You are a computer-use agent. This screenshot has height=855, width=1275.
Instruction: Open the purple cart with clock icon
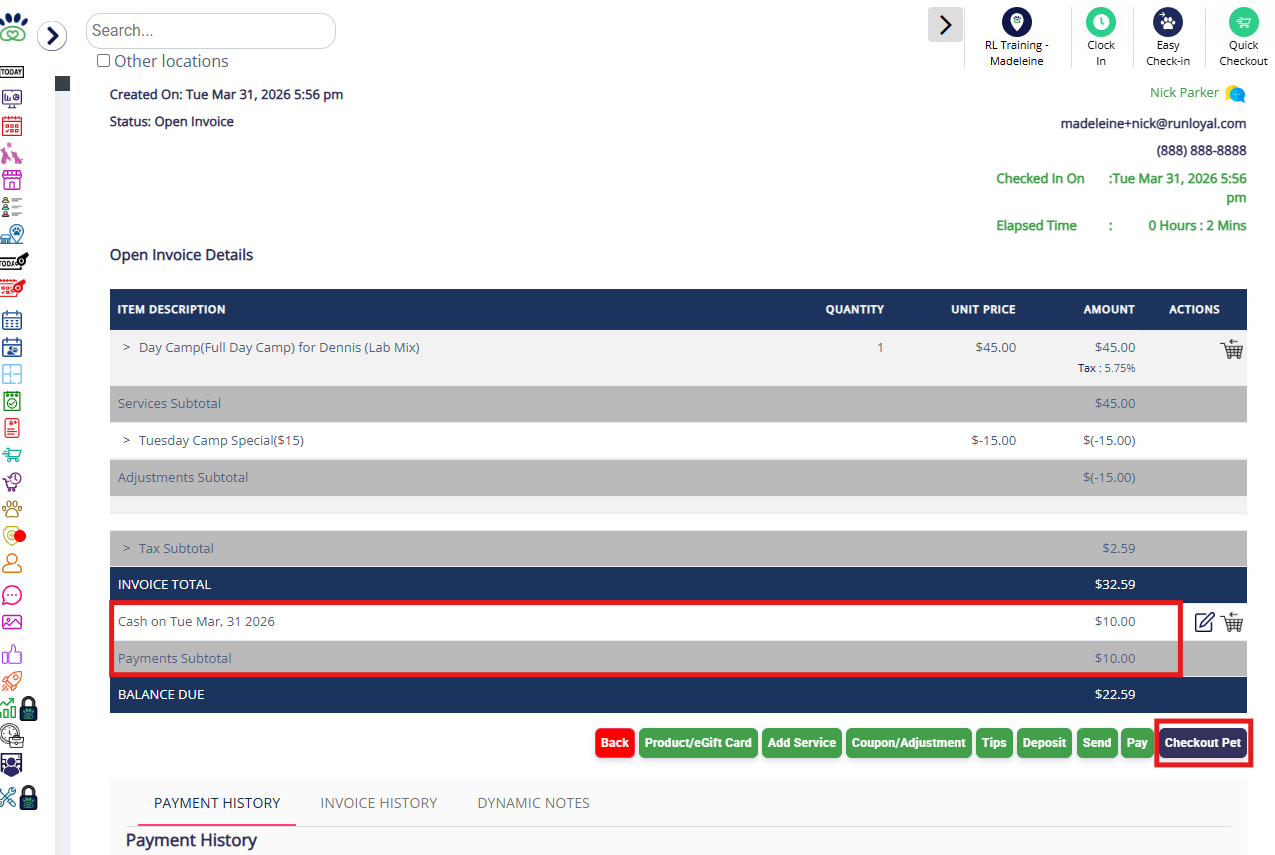point(12,482)
